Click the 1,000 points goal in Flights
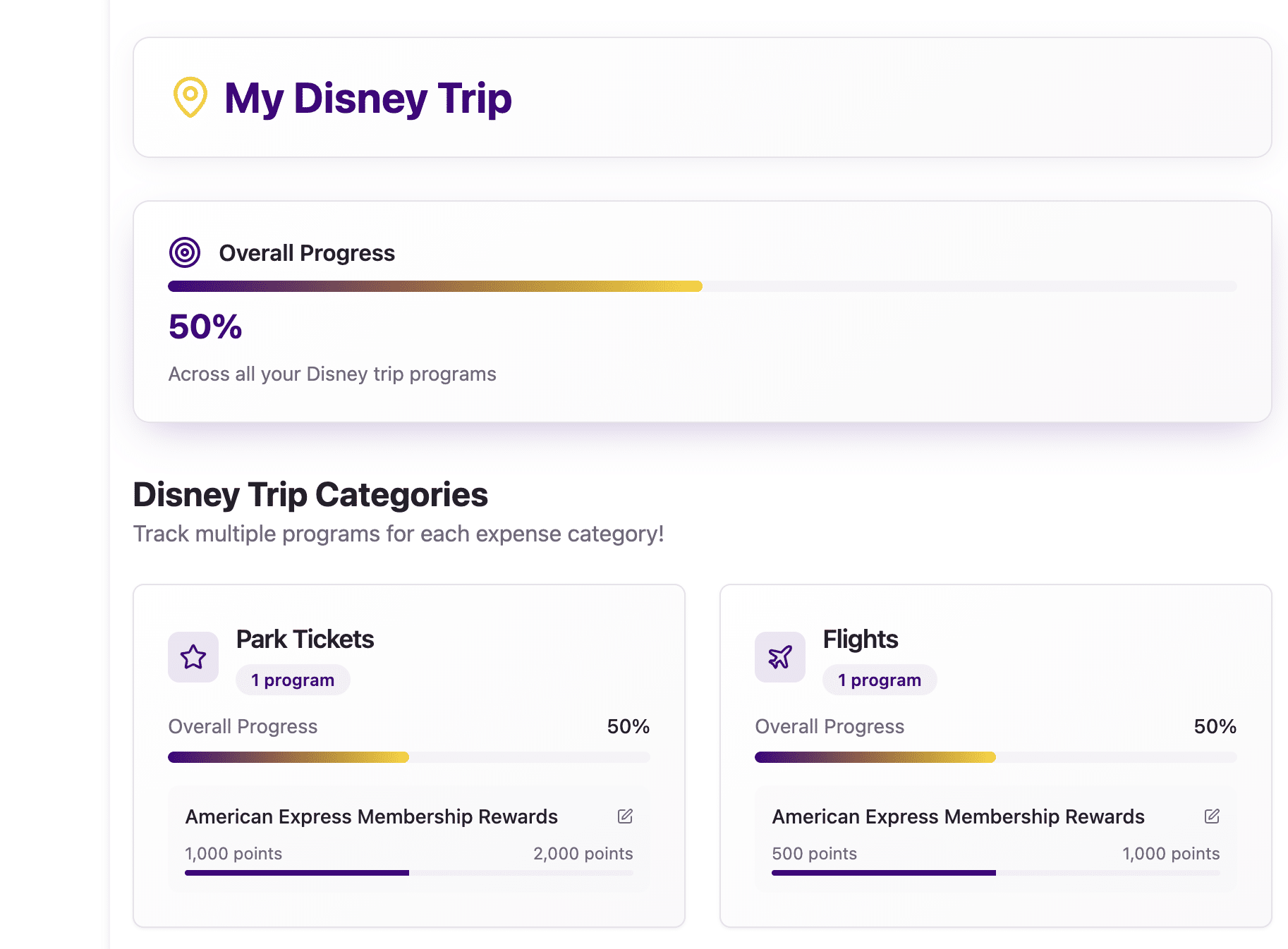The width and height of the screenshot is (1288, 949). [x=1171, y=854]
